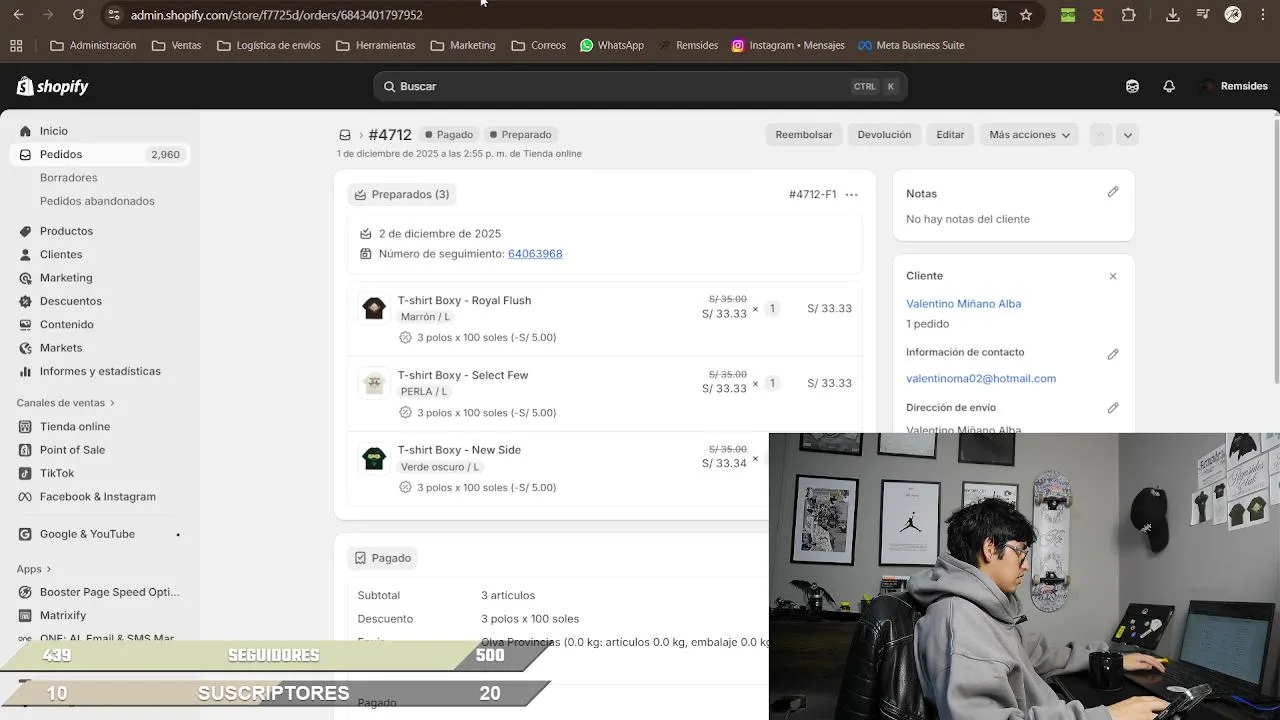This screenshot has height=720, width=1280.
Task: Click T-shirt Boxy - Royal Flush title
Action: click(x=464, y=301)
